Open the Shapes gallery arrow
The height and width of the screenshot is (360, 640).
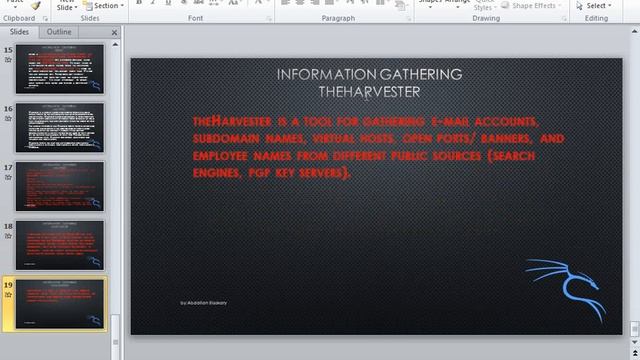[430, 7]
